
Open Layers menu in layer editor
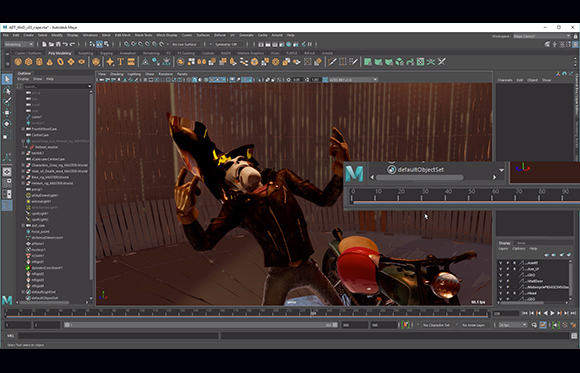point(503,249)
